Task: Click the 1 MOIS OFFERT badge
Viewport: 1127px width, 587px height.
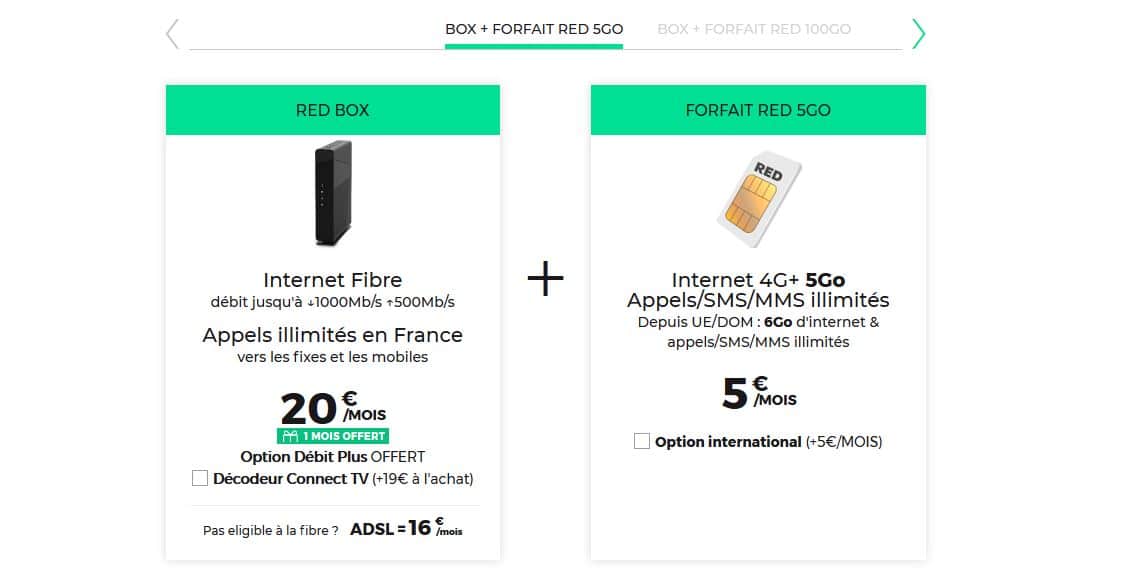Action: pos(333,436)
